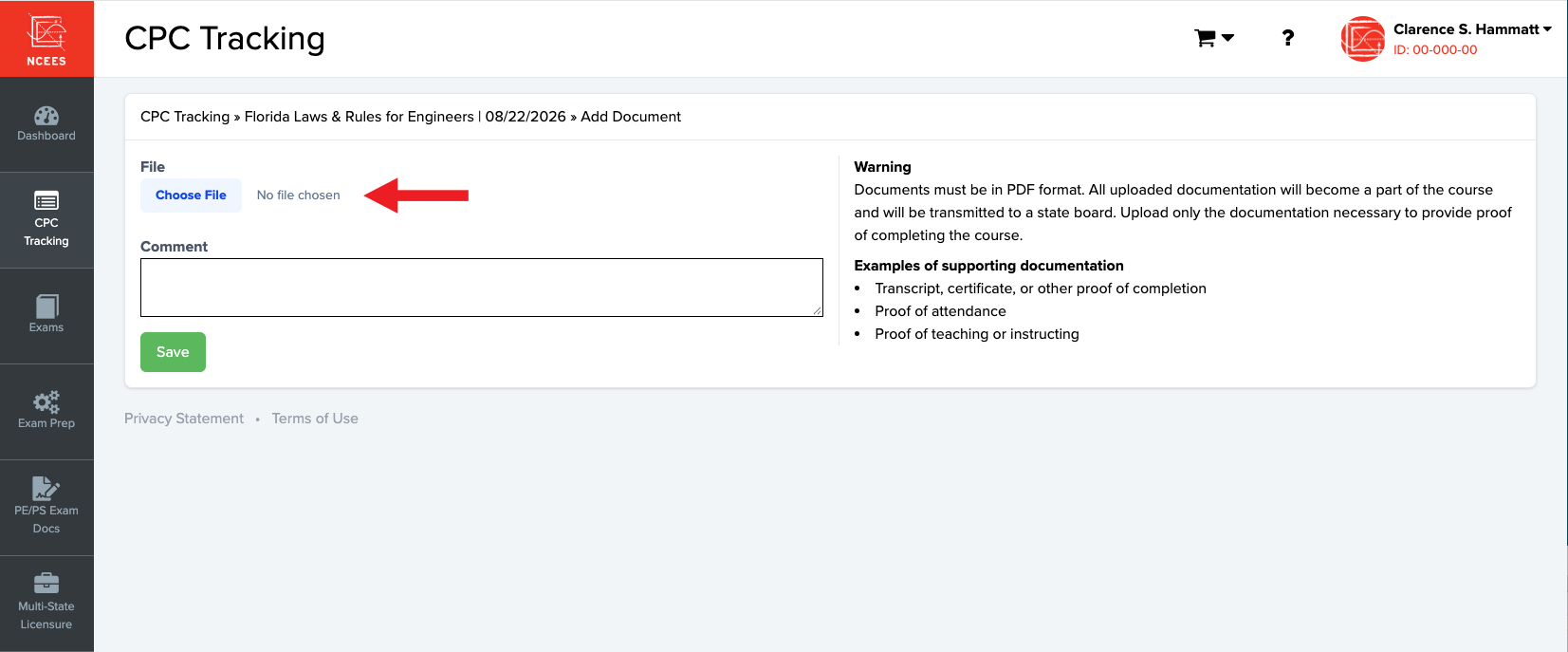Go to Dashboard in the sidebar
This screenshot has width=1568, height=652.
point(46,124)
